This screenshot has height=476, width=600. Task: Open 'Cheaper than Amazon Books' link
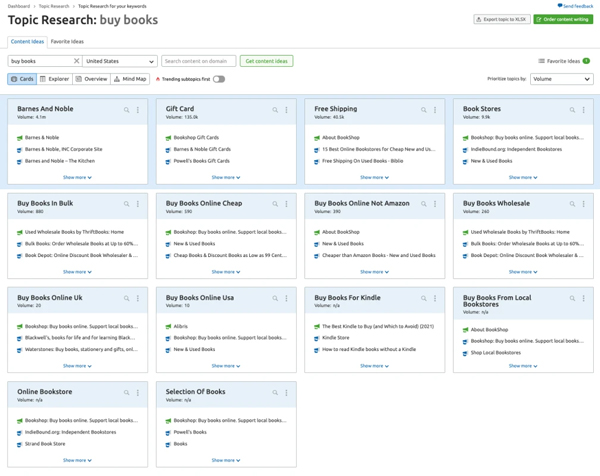[x=379, y=255]
